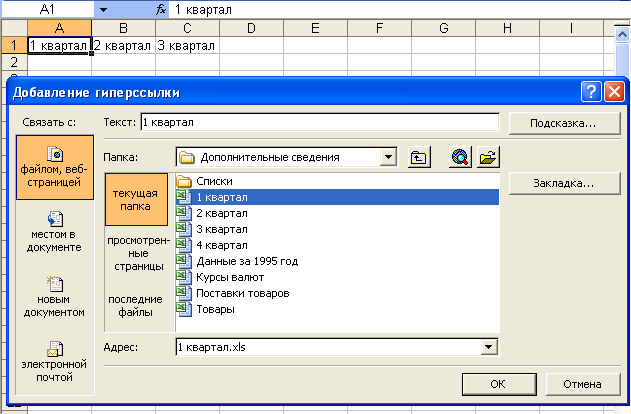Select cell B1 with 2 квартал
The width and height of the screenshot is (631, 414).
coord(123,45)
